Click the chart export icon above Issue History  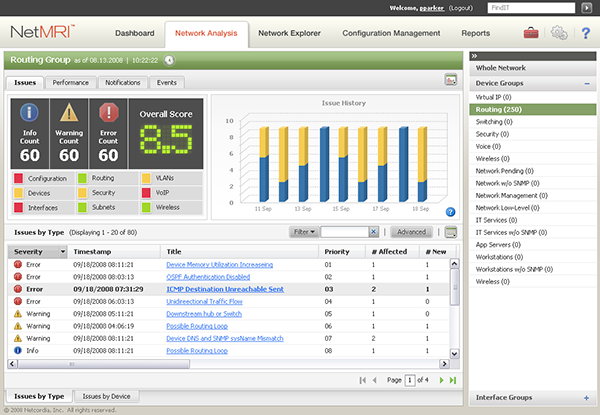[x=450, y=80]
